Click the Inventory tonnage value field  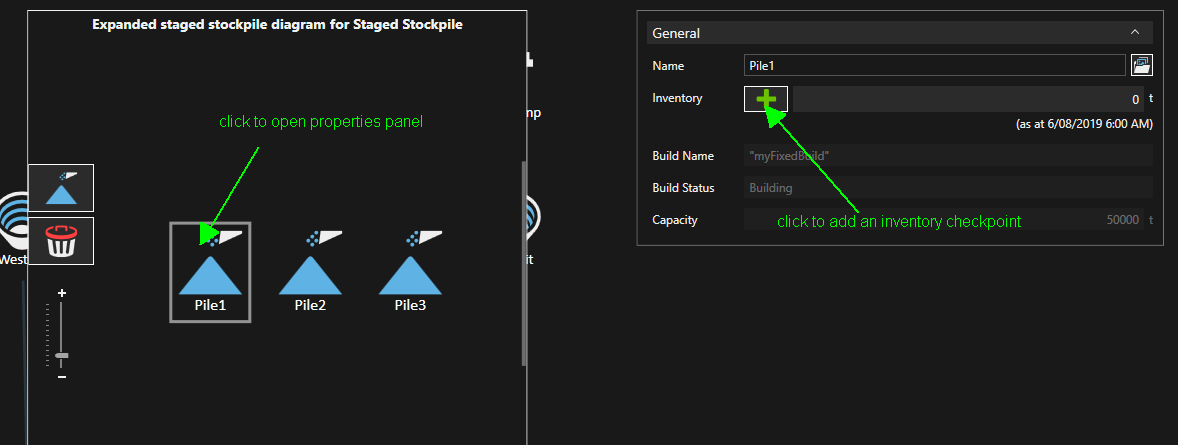click(x=968, y=99)
